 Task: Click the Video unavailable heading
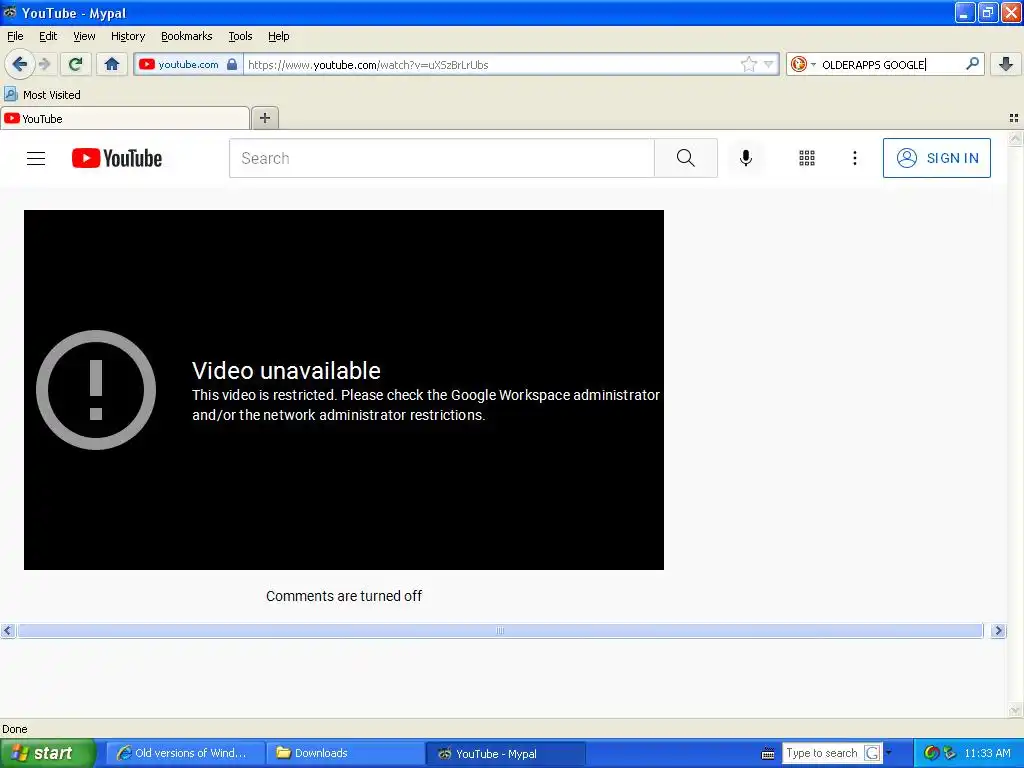[x=286, y=370]
